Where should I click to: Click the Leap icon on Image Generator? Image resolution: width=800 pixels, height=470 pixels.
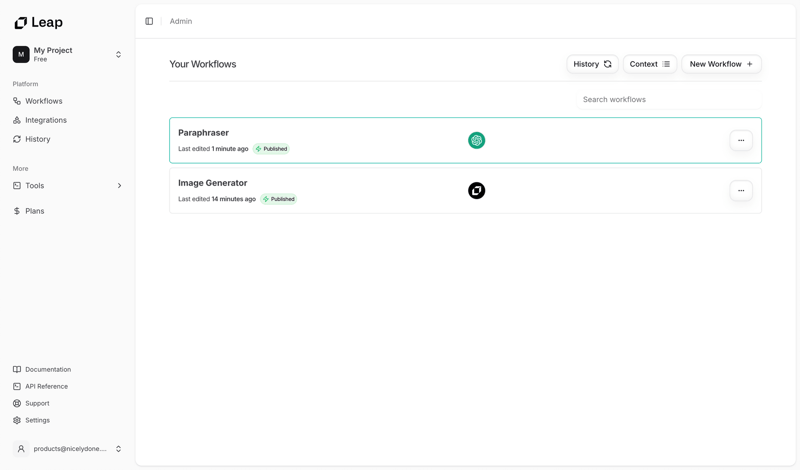coord(477,191)
